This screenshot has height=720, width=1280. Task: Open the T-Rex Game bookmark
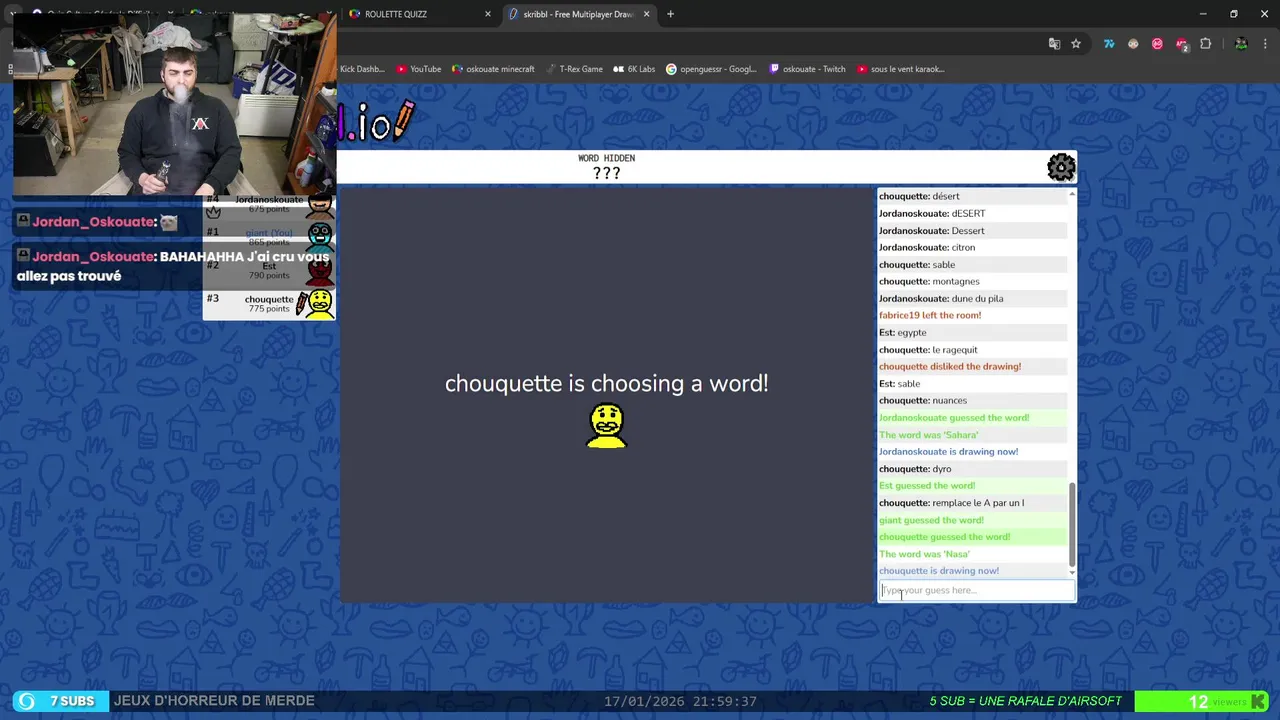pos(574,69)
